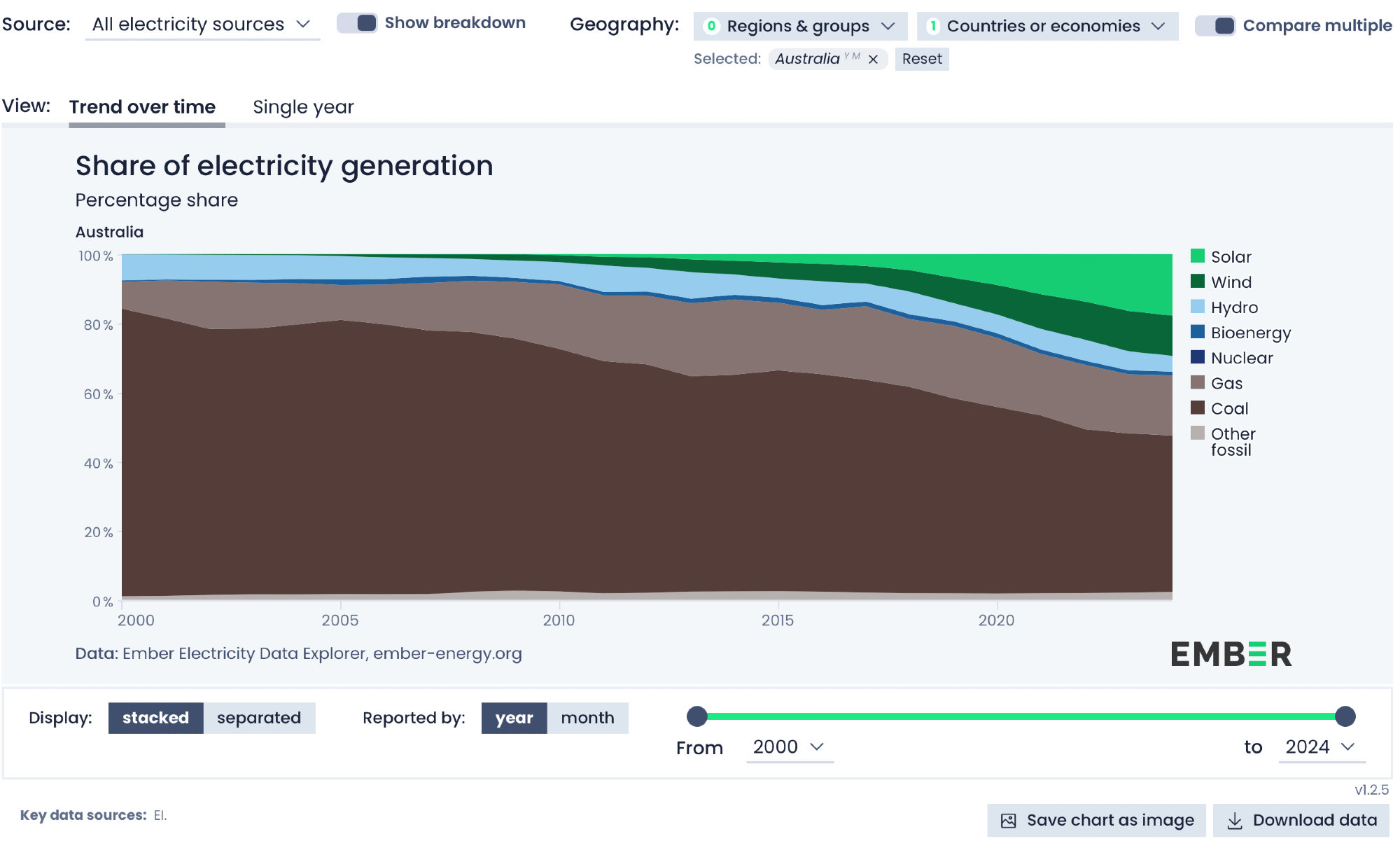
Task: Click the EMBER logo
Action: pos(1231,654)
